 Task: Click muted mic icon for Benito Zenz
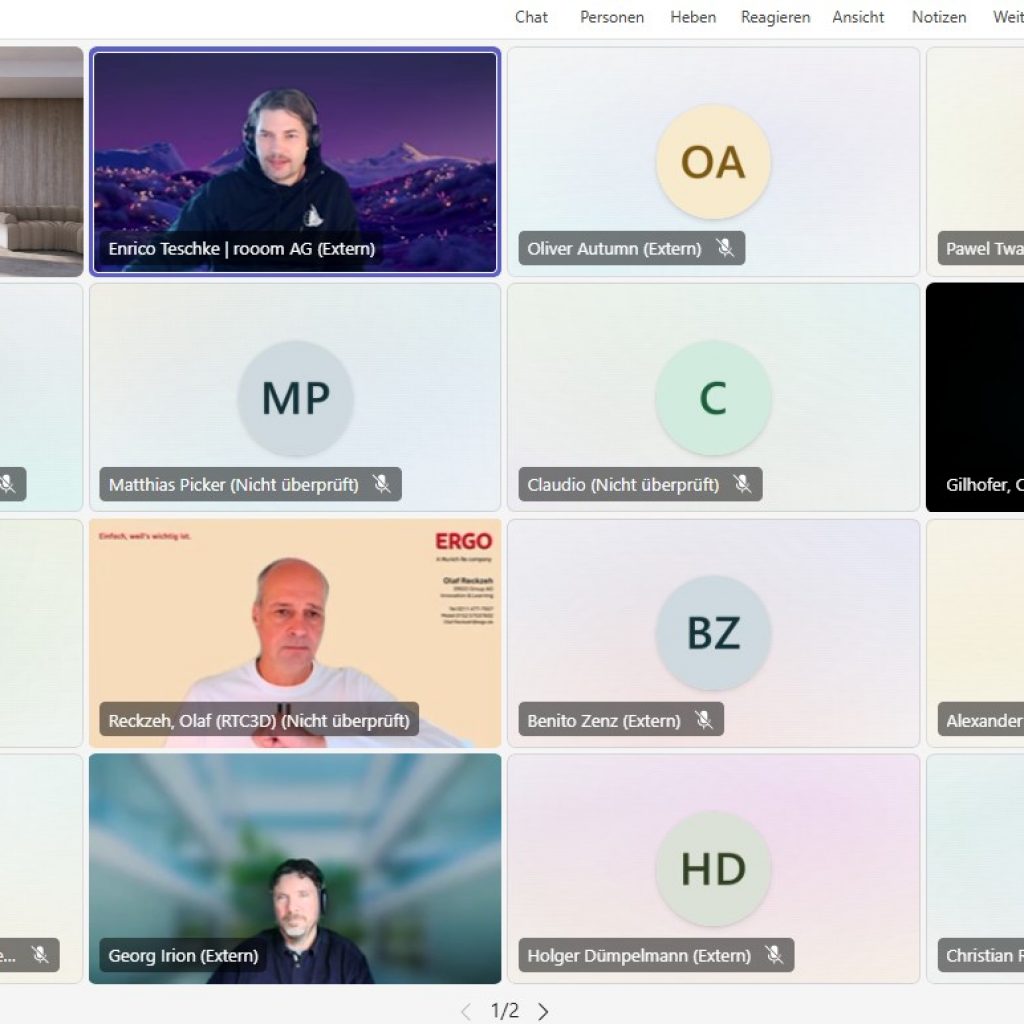(704, 720)
